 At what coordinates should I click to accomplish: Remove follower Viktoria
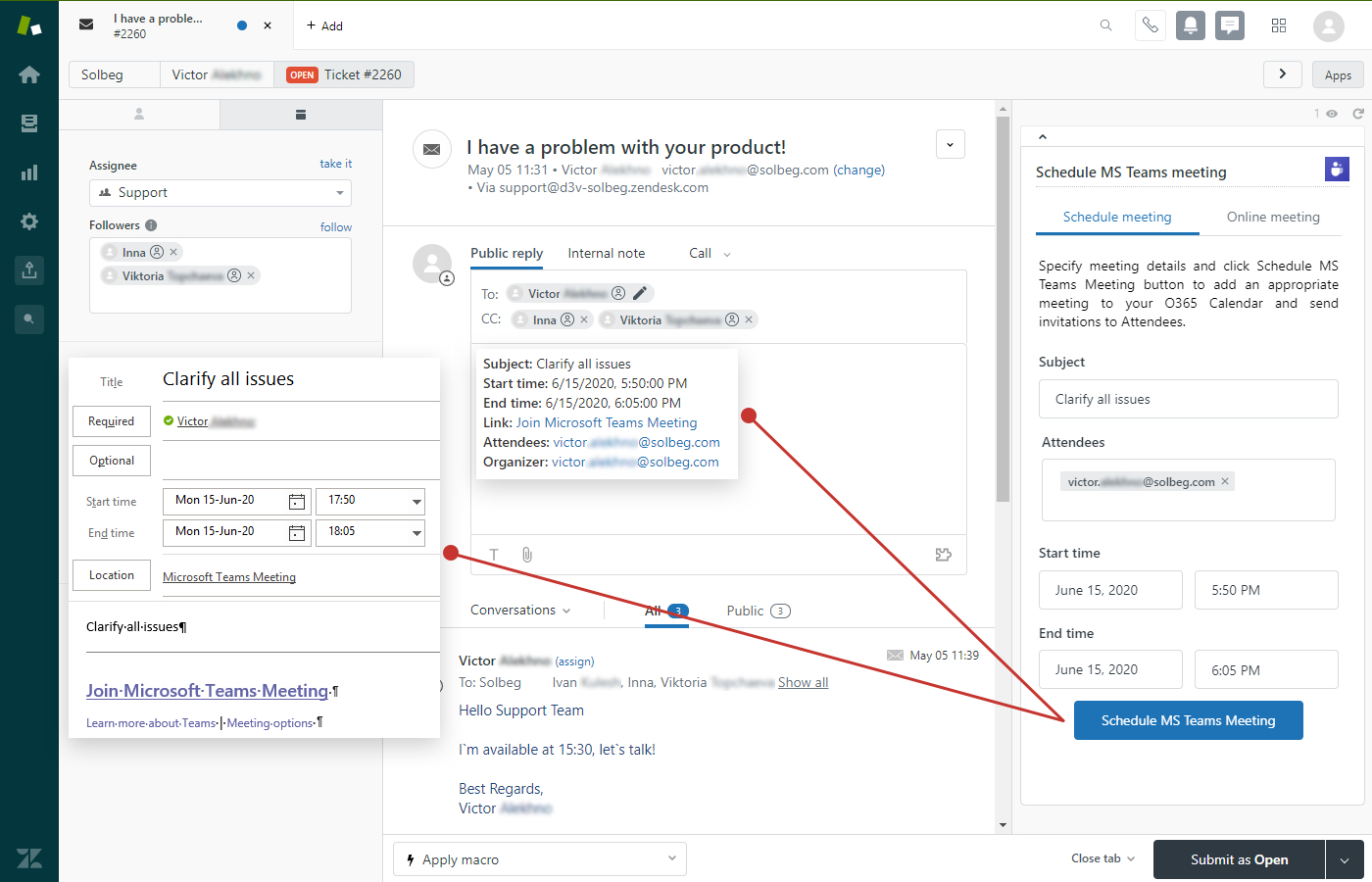coord(251,275)
